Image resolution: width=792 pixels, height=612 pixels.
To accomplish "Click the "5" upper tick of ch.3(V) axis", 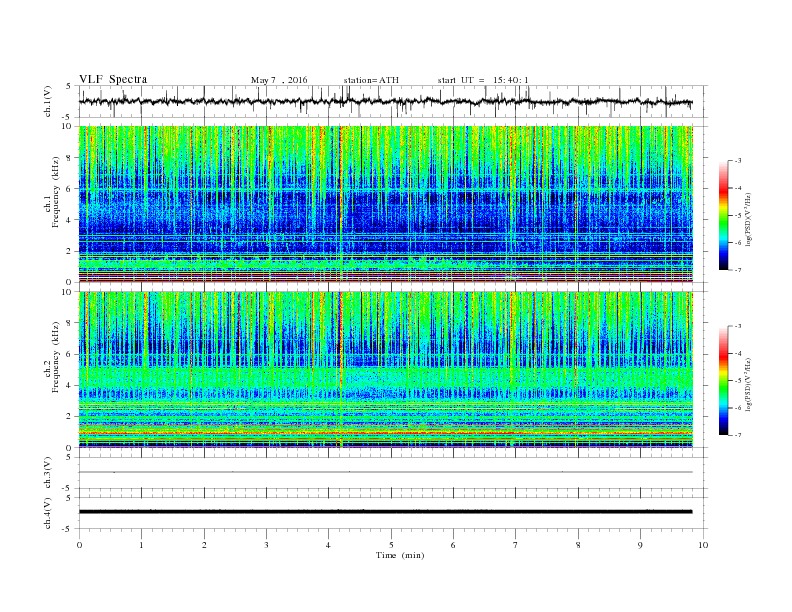I will click(x=69, y=457).
